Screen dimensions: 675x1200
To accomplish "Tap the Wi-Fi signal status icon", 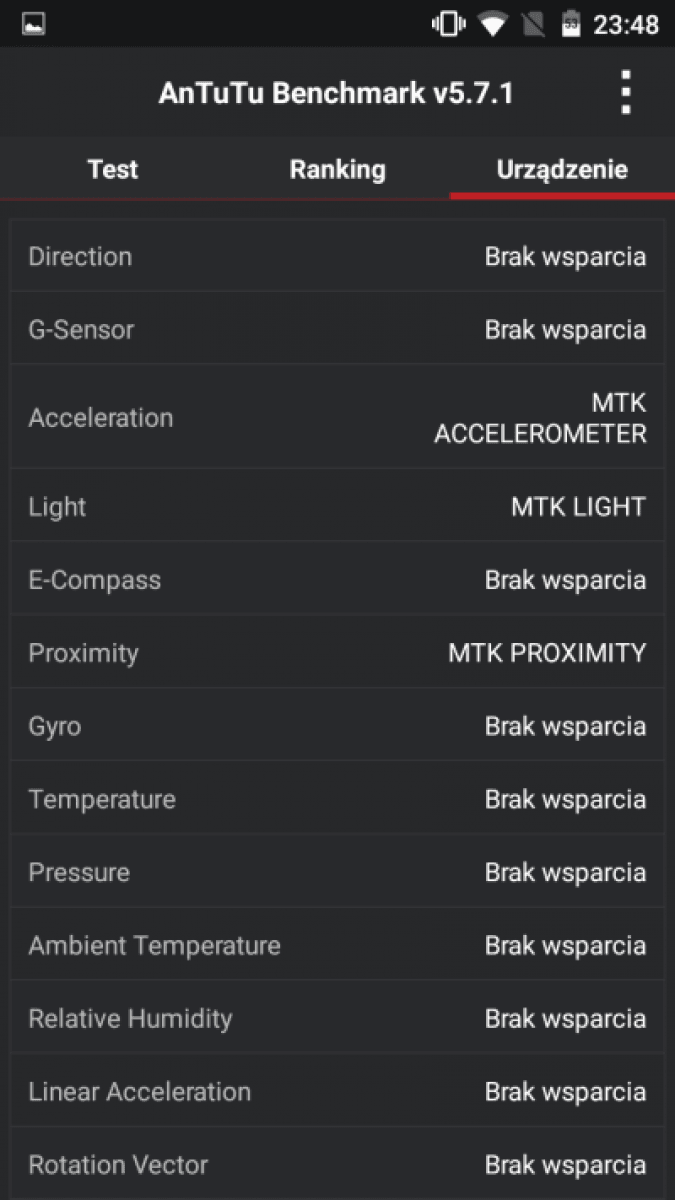I will pos(492,24).
